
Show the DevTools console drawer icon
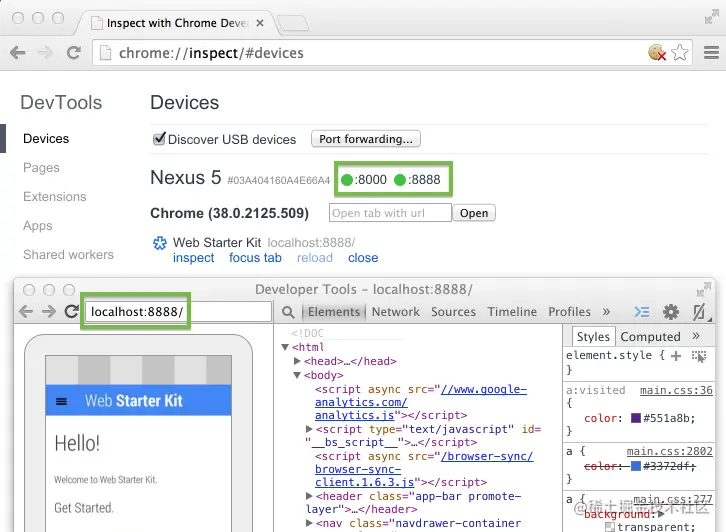pyautogui.click(x=642, y=312)
